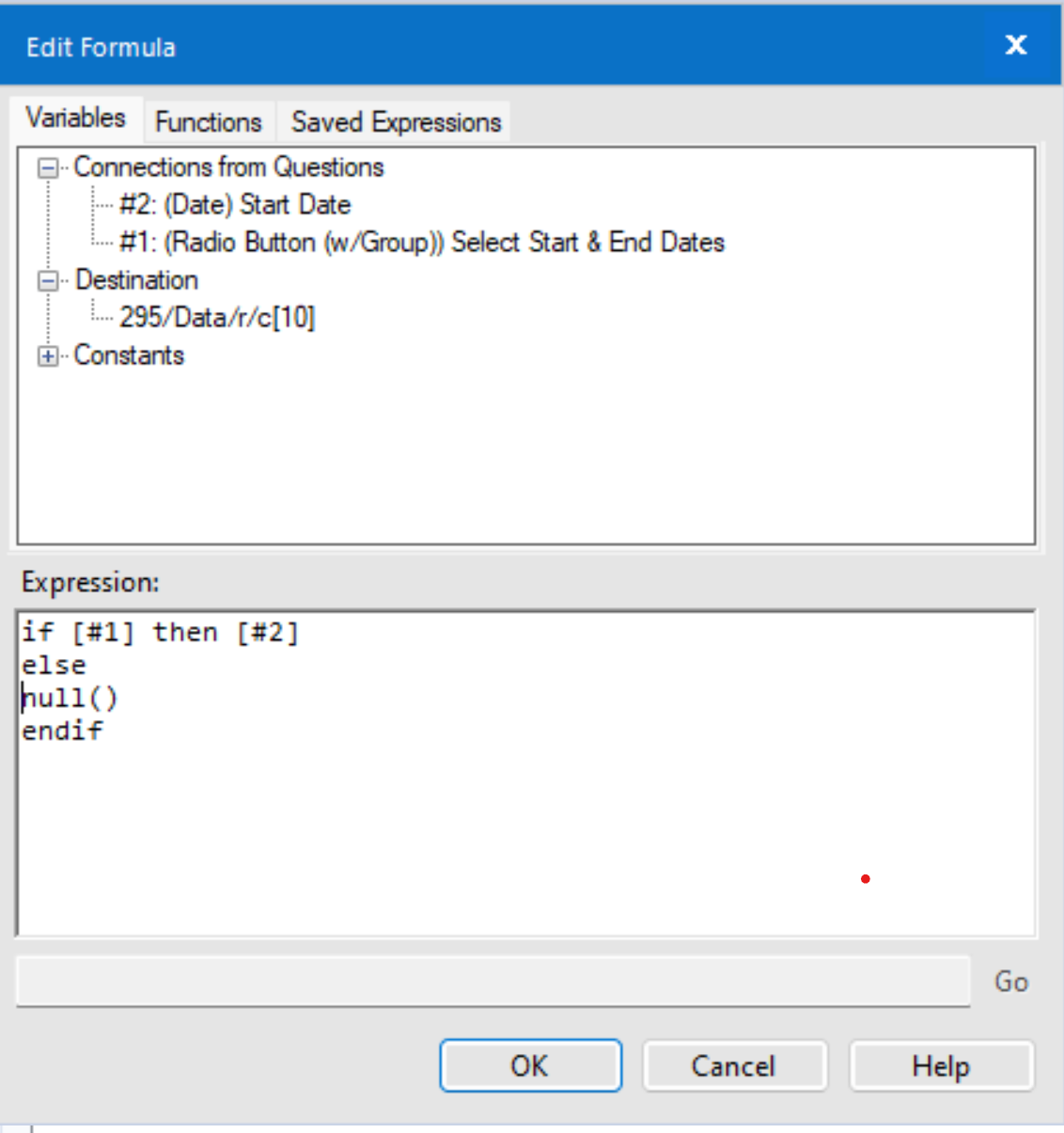Select #1 Radio Button Select Start & End Dates
Image resolution: width=1064 pixels, height=1133 pixels.
click(421, 243)
